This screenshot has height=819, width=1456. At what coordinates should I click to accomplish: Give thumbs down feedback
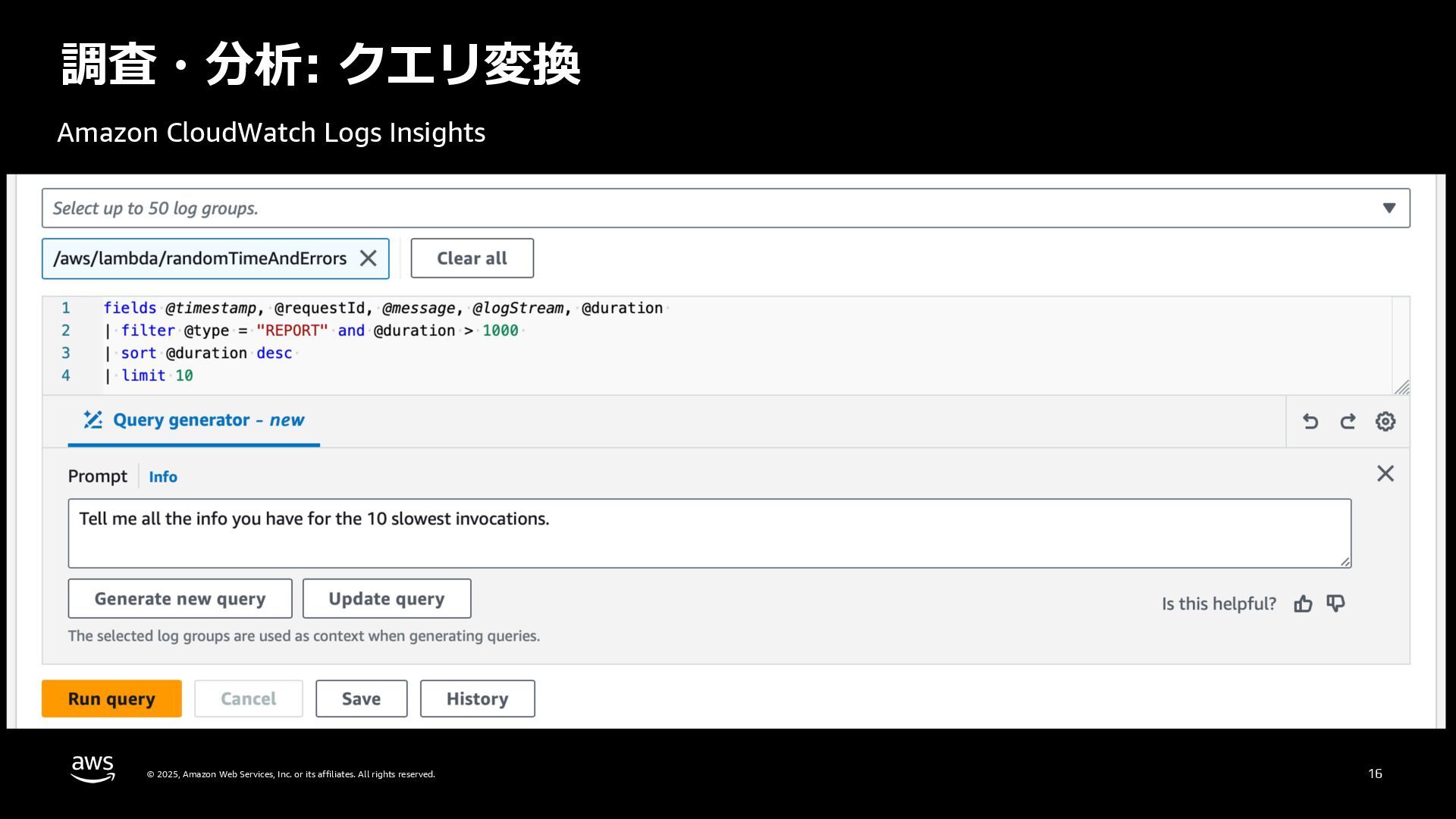point(1335,604)
